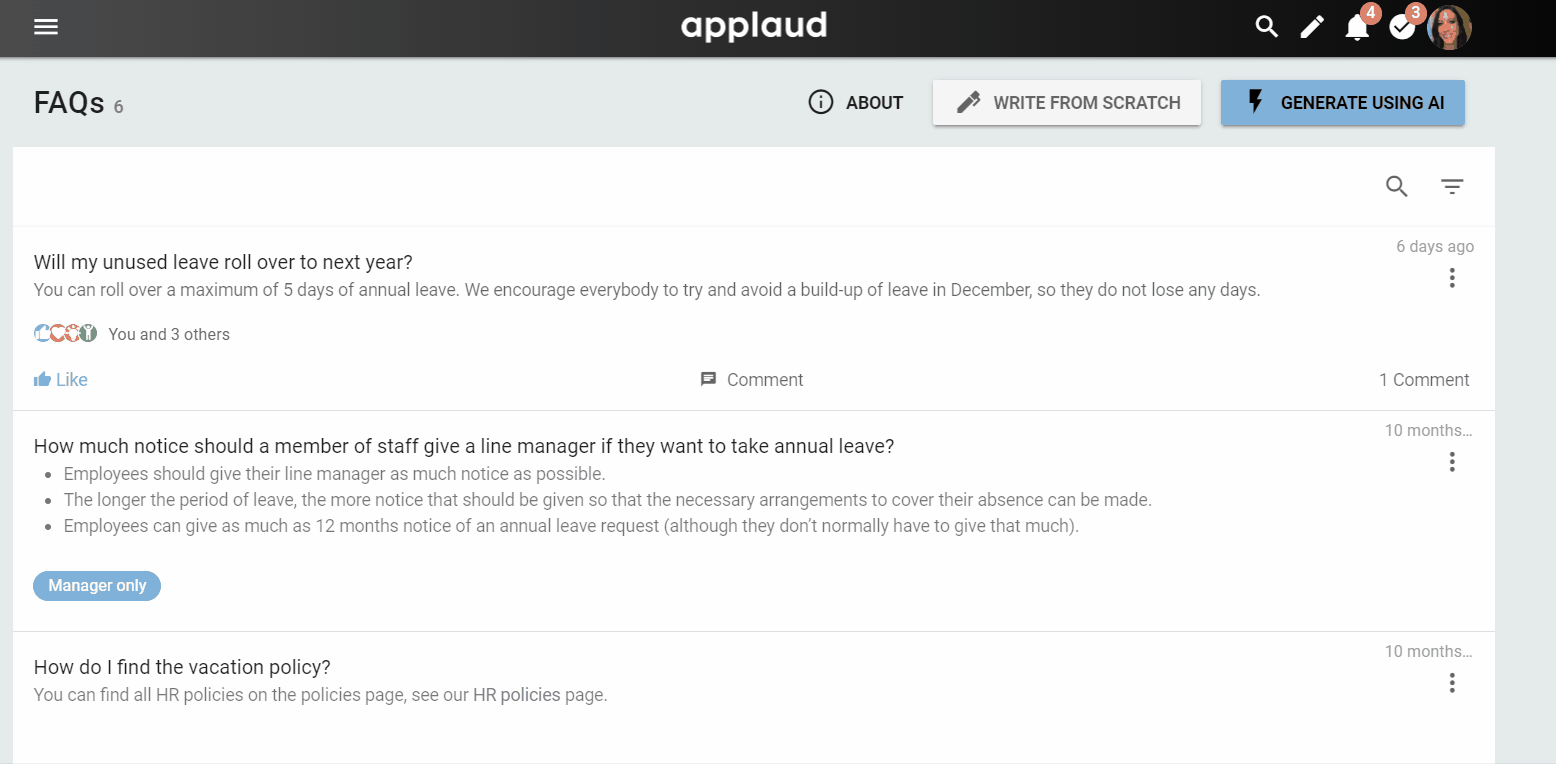Click the applaud logo

coord(754,26)
